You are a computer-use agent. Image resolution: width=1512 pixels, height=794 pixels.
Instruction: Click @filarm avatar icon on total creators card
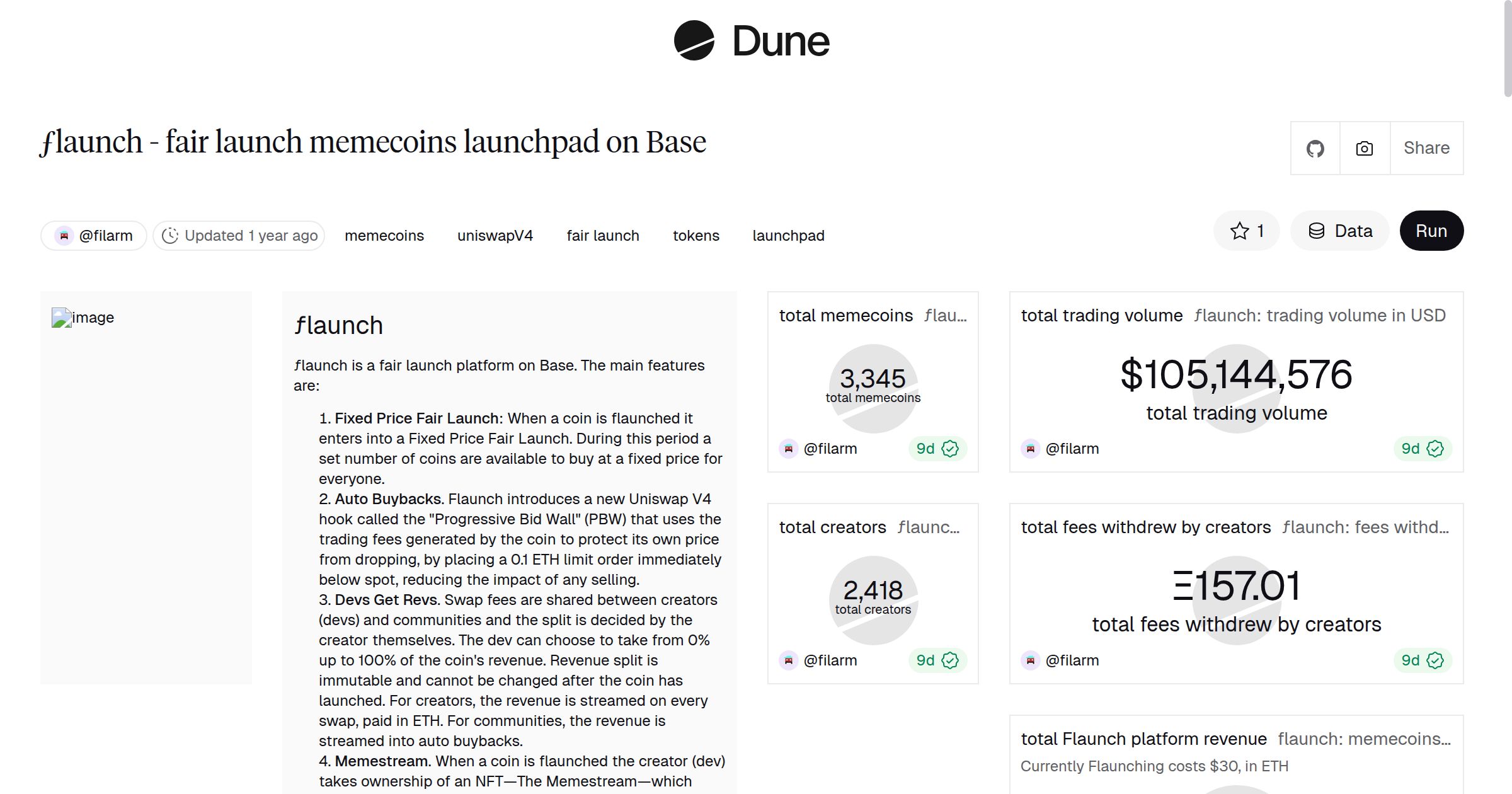coord(789,660)
